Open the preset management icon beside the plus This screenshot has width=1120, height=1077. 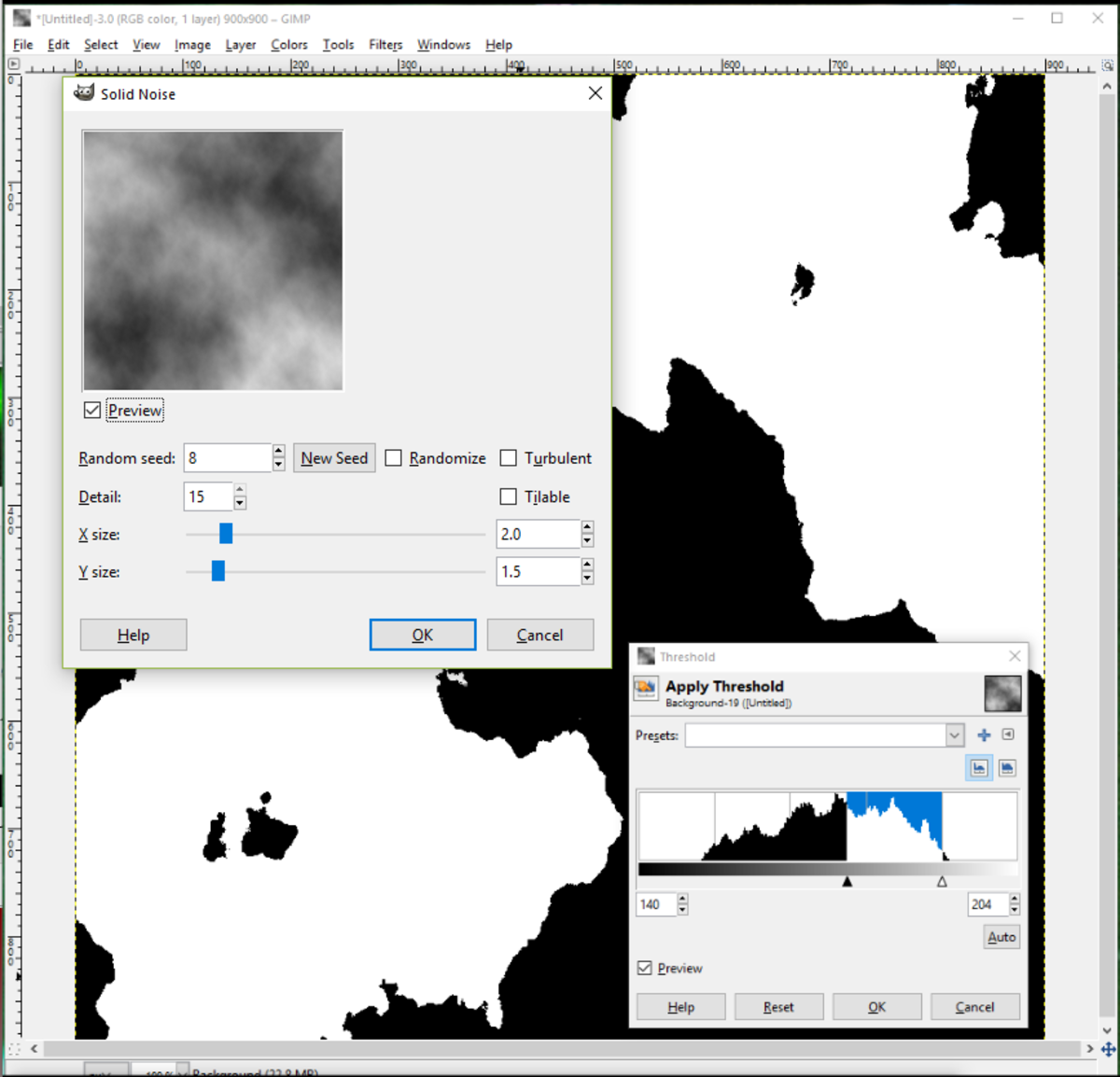(1009, 734)
